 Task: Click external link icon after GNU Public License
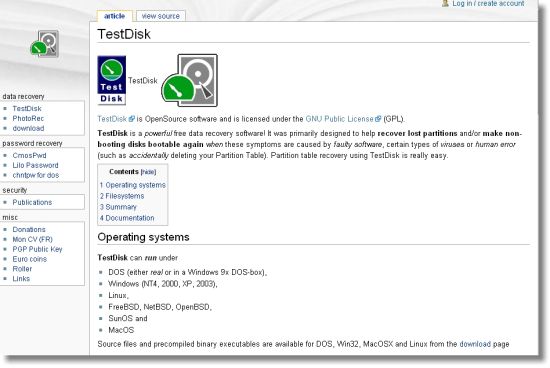click(378, 119)
